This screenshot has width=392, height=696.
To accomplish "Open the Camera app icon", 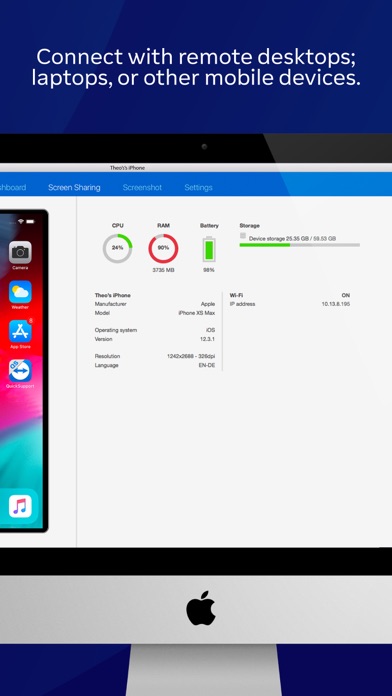I will 20,252.
